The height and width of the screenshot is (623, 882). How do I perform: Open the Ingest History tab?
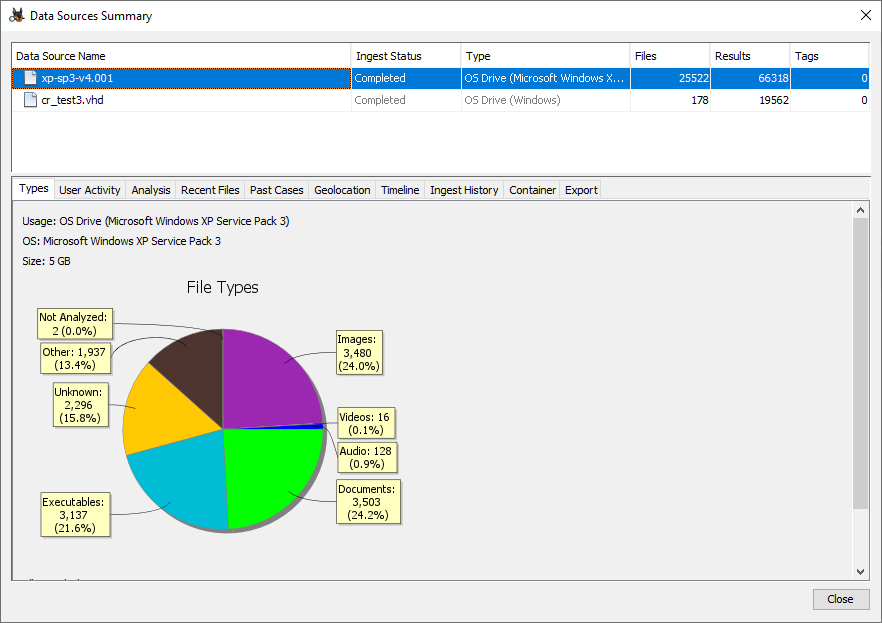(x=464, y=190)
